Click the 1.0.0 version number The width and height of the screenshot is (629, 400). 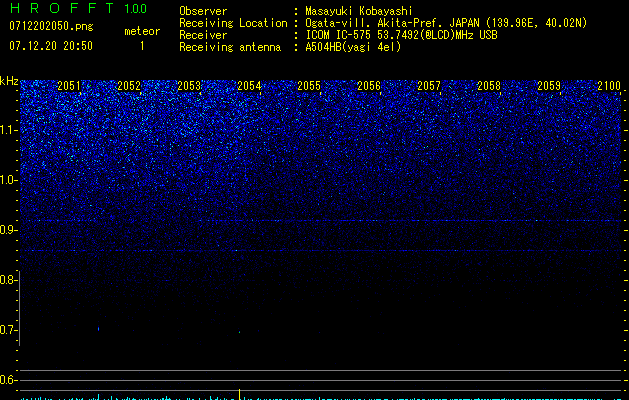pyautogui.click(x=135, y=9)
